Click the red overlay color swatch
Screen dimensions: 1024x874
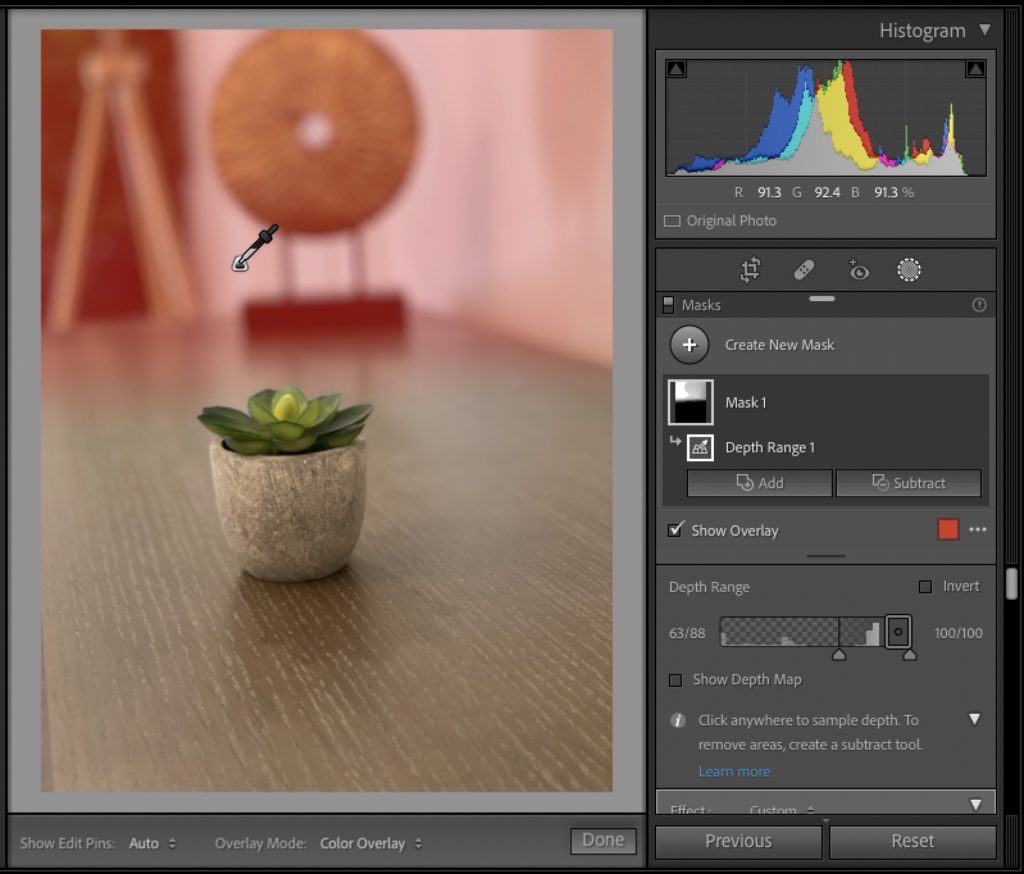948,530
